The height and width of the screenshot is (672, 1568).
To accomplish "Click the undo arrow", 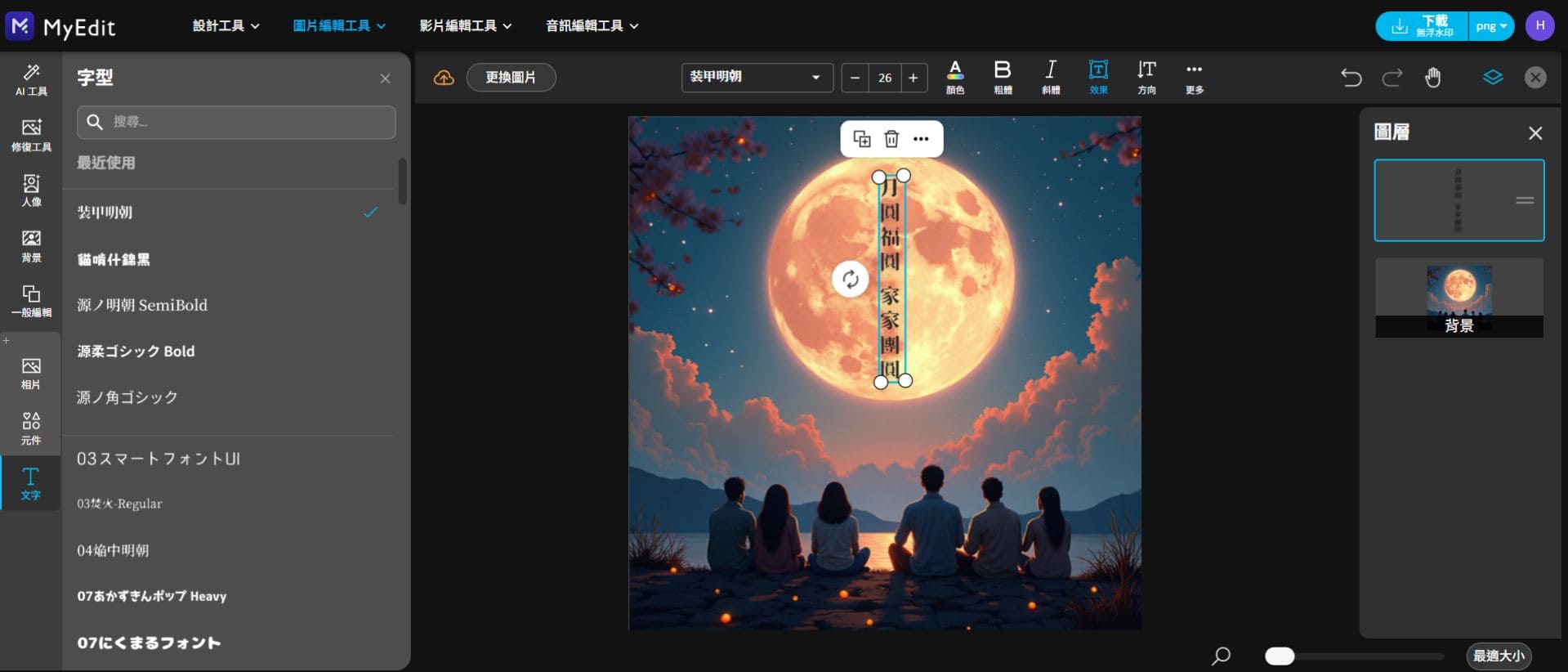I will [x=1351, y=78].
